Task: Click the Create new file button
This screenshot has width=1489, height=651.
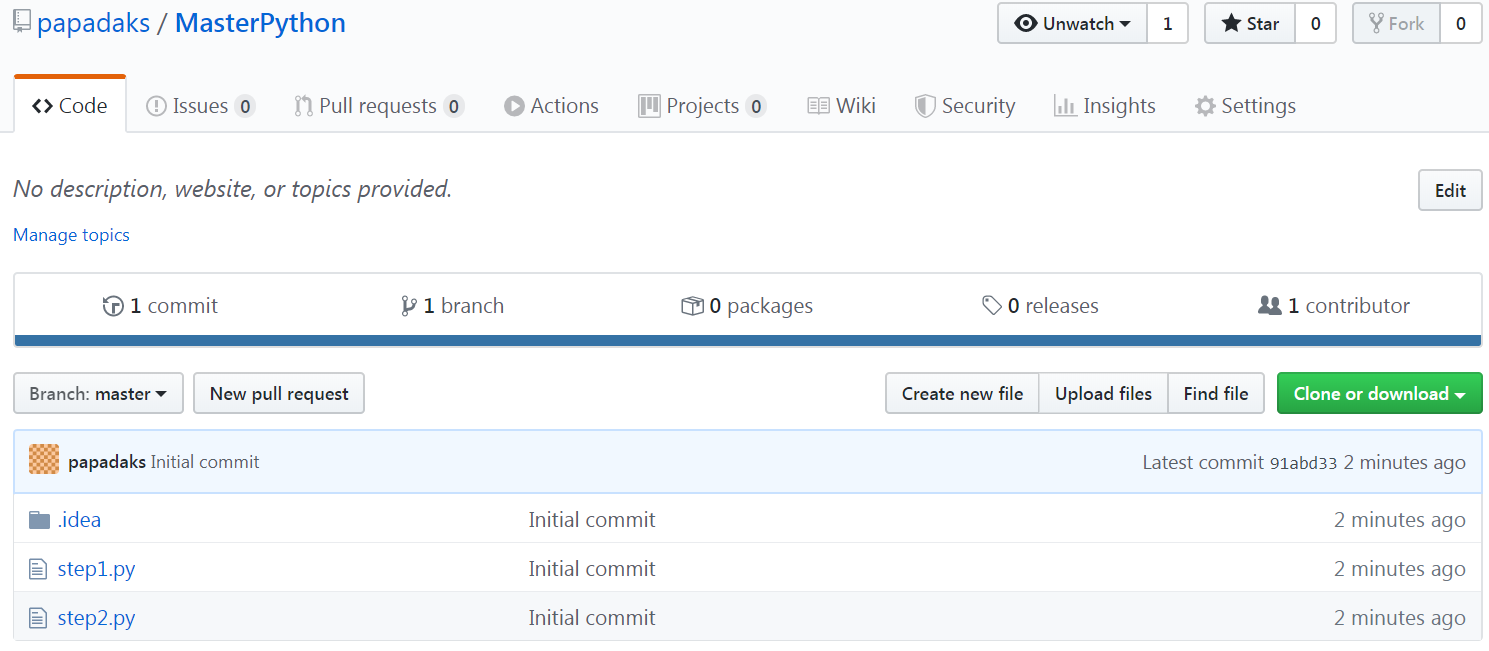Action: (962, 393)
